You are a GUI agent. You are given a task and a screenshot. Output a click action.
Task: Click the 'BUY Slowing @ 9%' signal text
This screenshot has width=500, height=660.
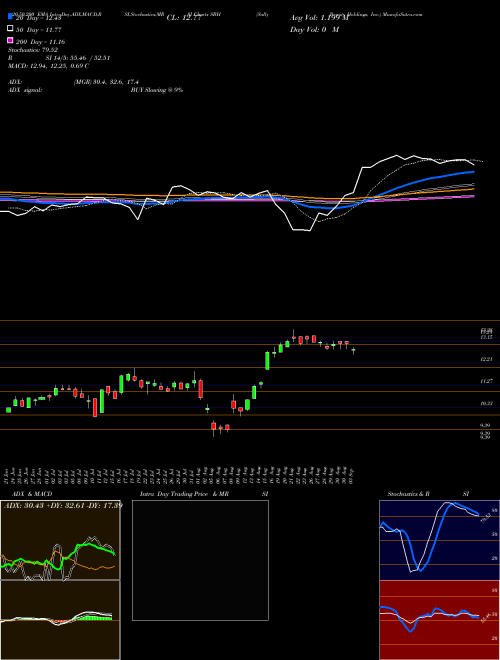click(x=157, y=90)
